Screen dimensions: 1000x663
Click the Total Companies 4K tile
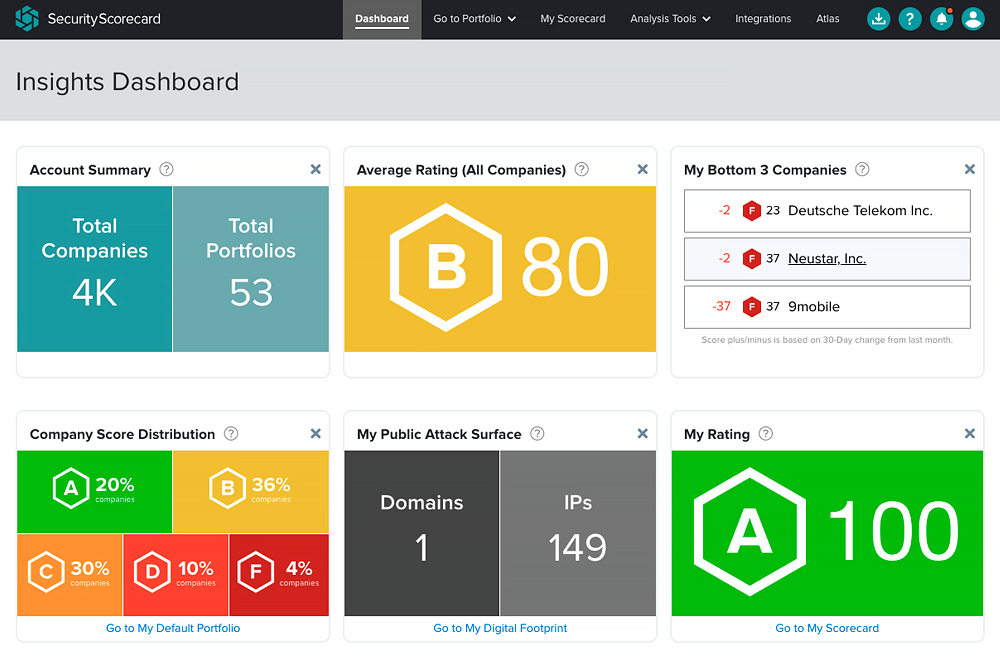click(94, 269)
